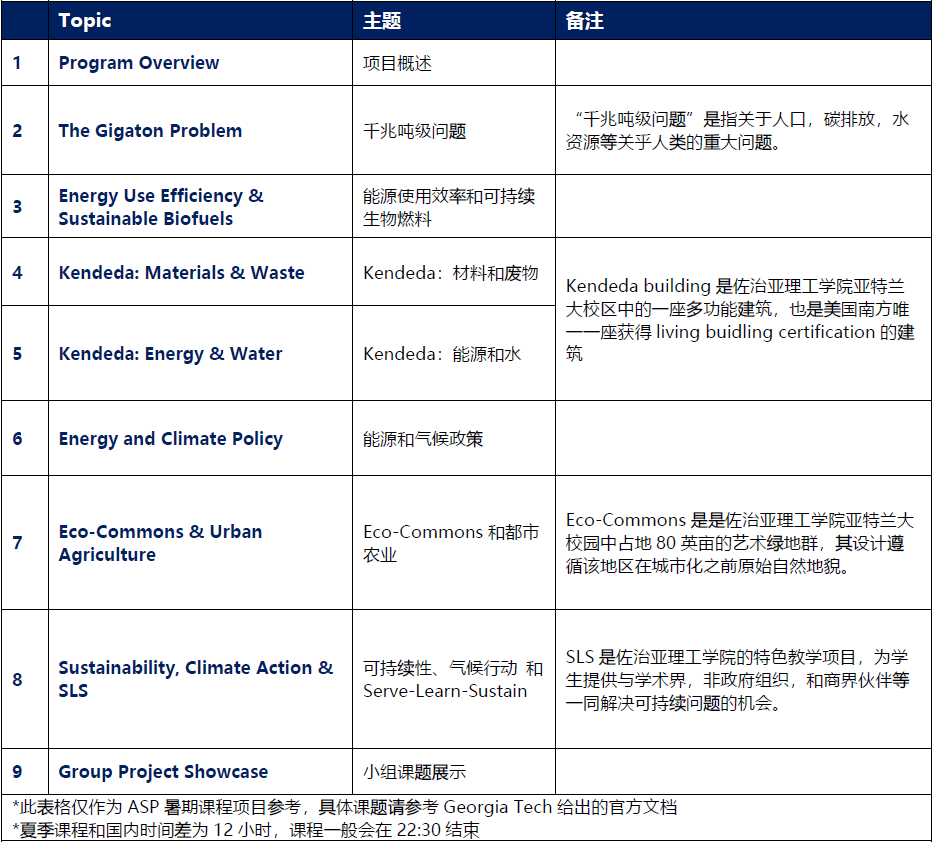The image size is (933, 842).
Task: Select The Gigaton Problem topic
Action: point(151,130)
